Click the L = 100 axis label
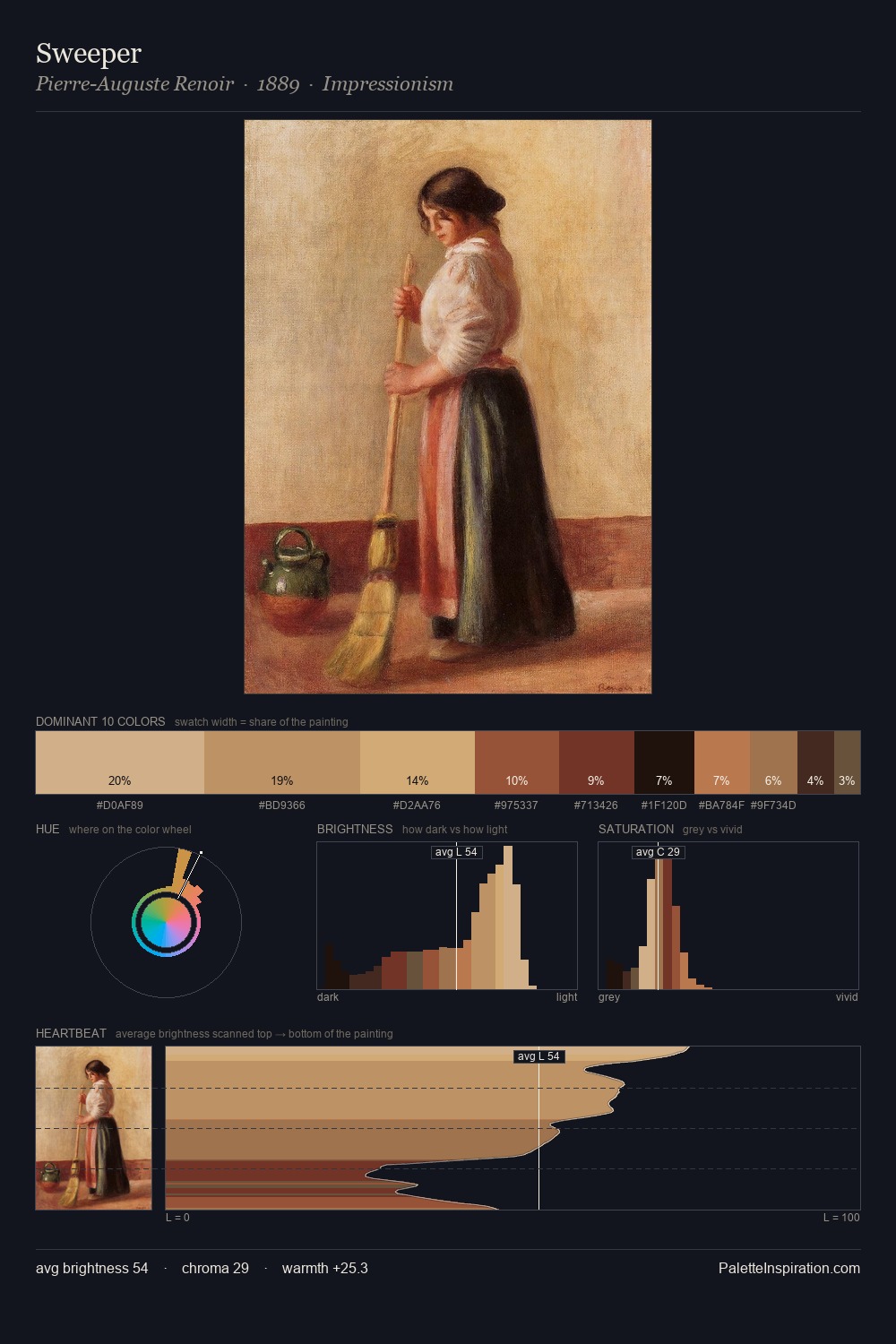Viewport: 896px width, 1344px height. click(x=841, y=1218)
